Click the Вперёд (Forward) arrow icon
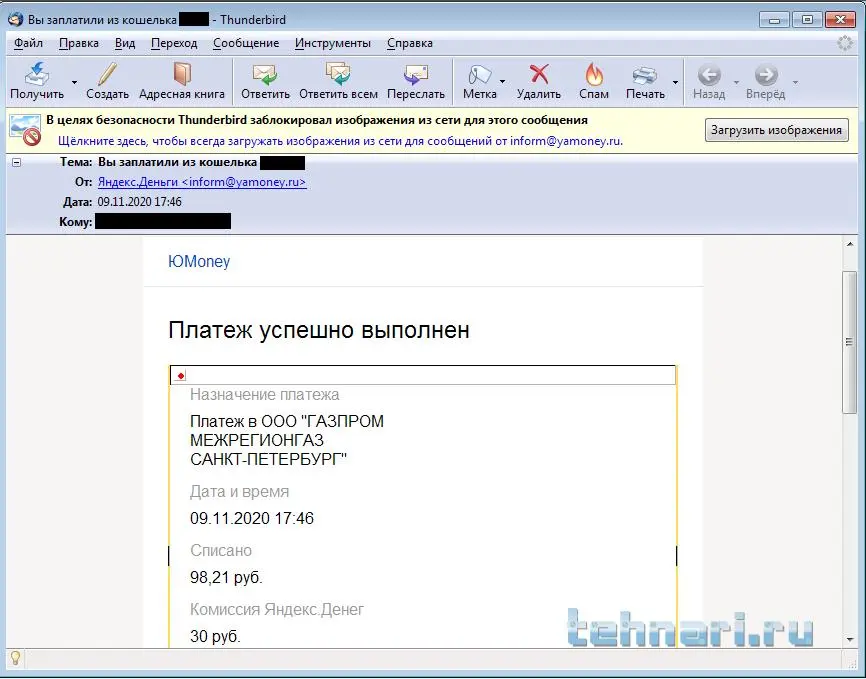Screen dimensions: 866x679 (x=766, y=75)
